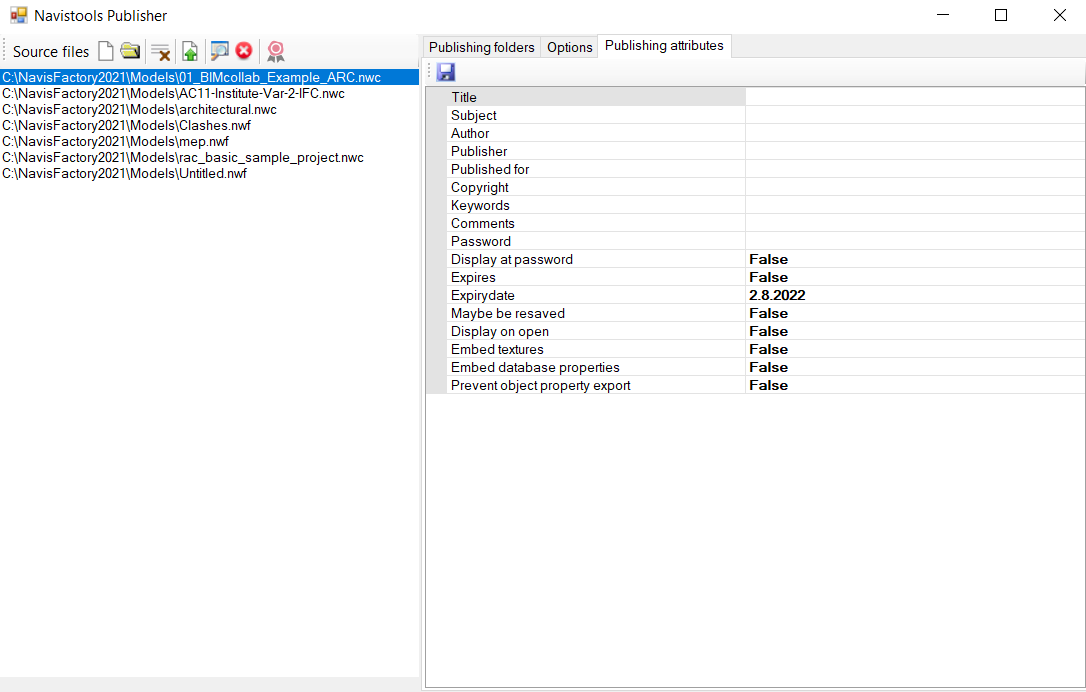Click the Navistools Publisher app icon in title bar
Viewport: 1086px width, 692px height.
[x=19, y=15]
